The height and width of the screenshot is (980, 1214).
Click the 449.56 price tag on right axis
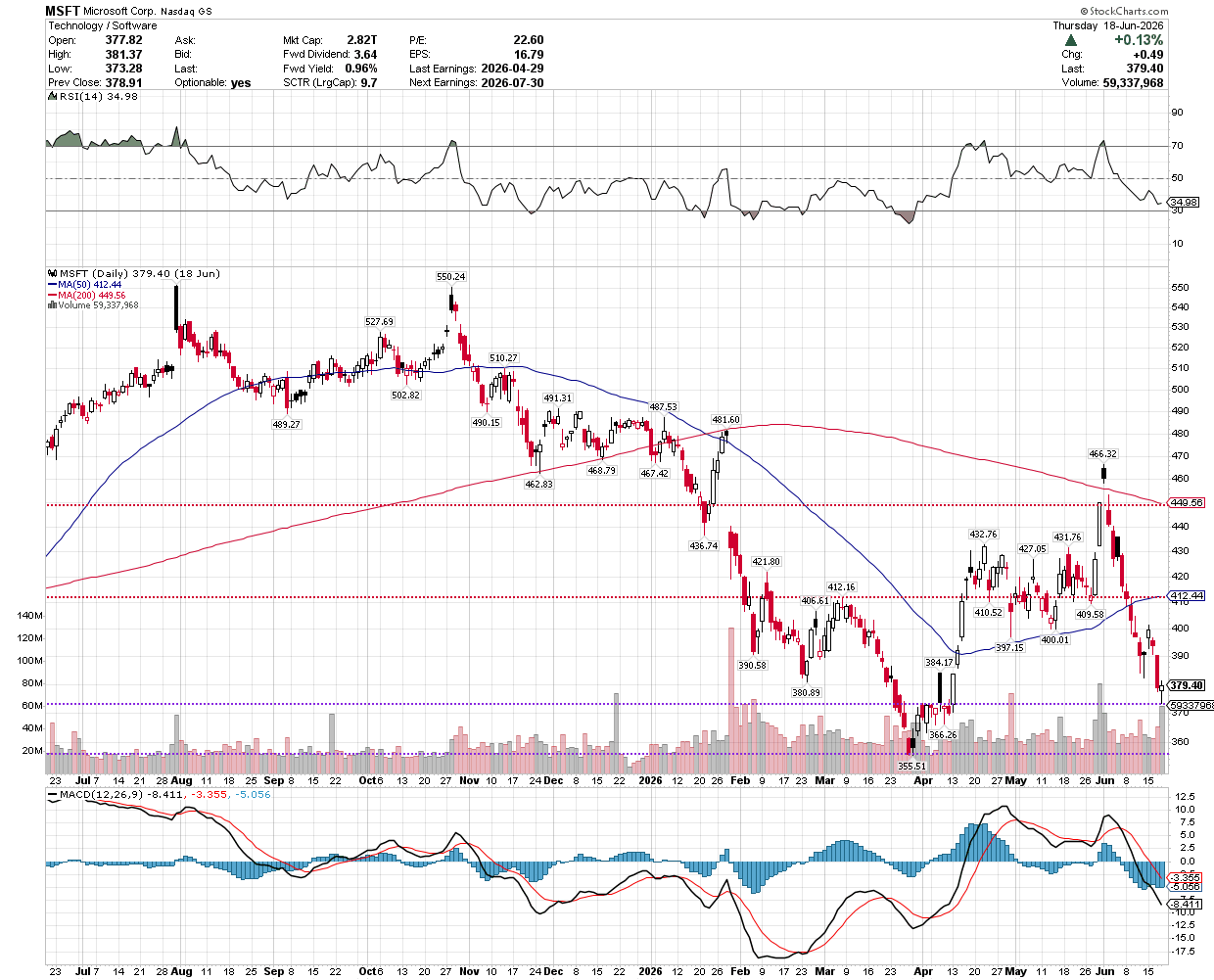point(1187,502)
